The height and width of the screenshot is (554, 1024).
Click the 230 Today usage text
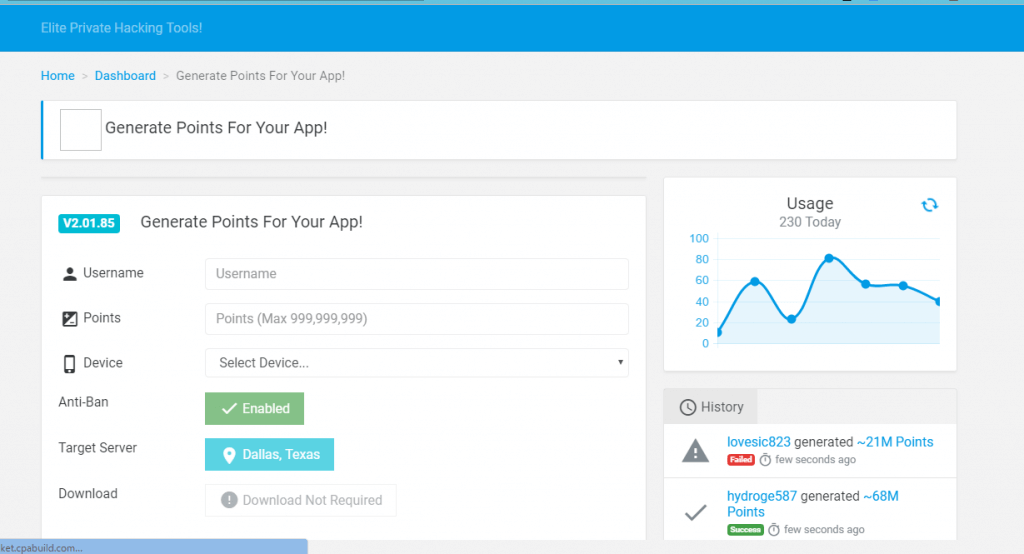coord(810,222)
